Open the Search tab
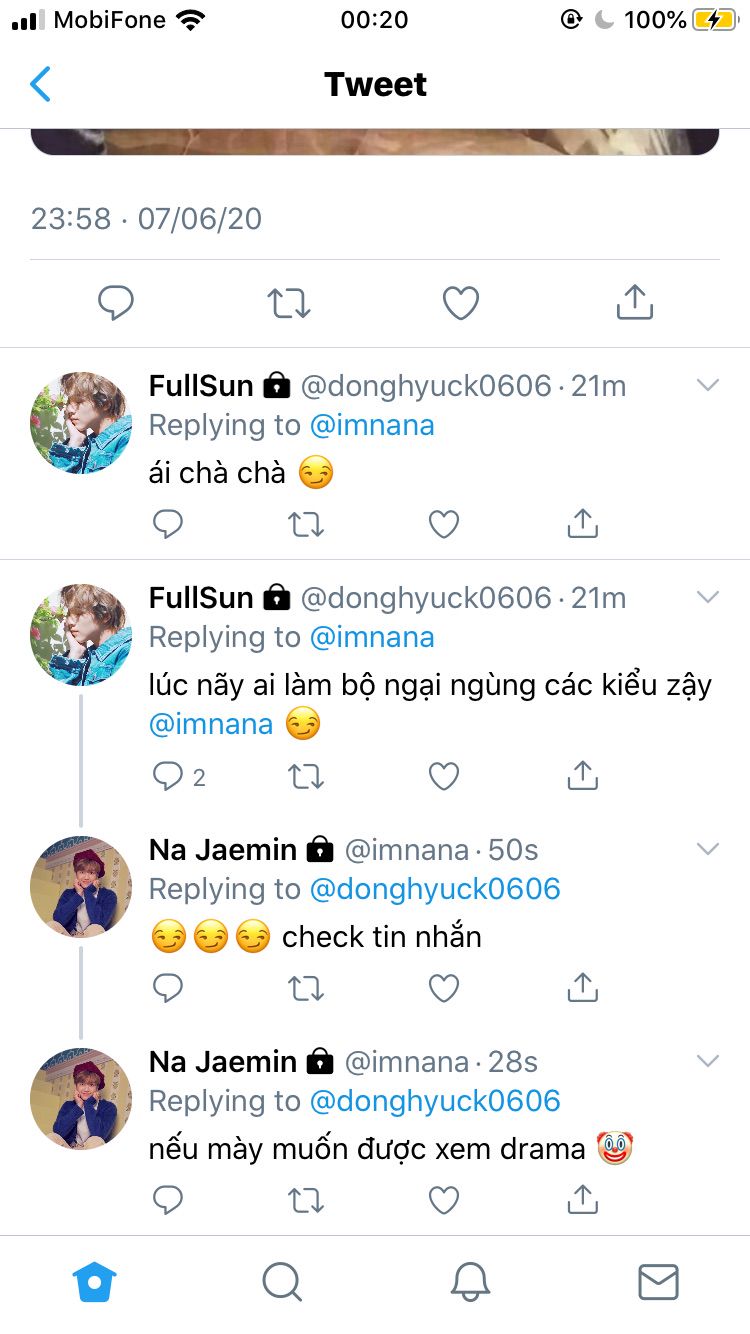 [x=282, y=1281]
